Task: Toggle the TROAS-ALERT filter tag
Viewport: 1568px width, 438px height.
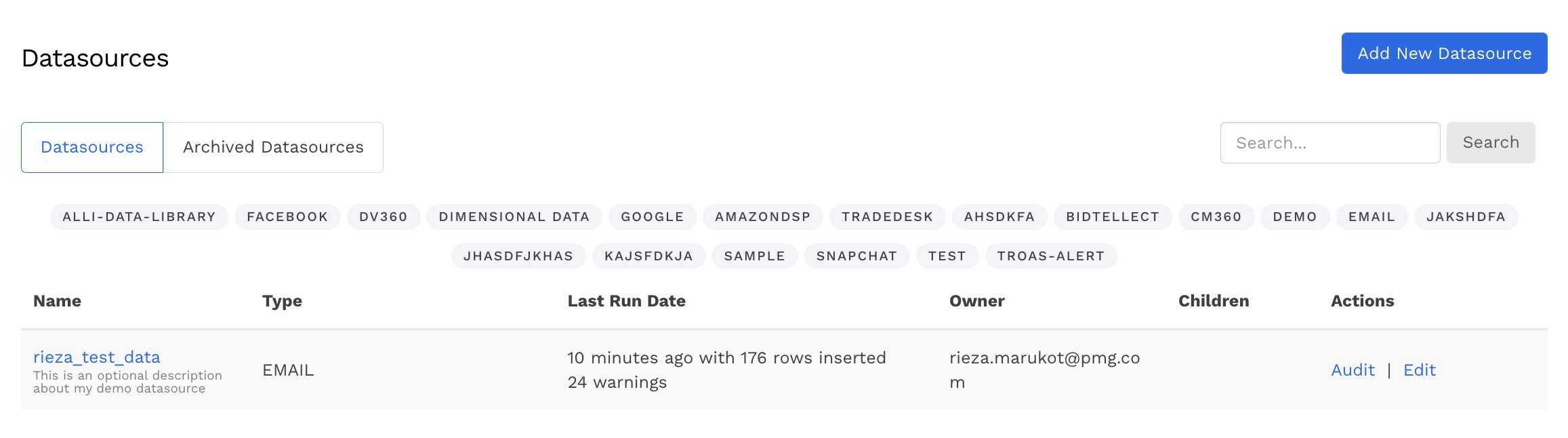Action: click(x=1050, y=256)
